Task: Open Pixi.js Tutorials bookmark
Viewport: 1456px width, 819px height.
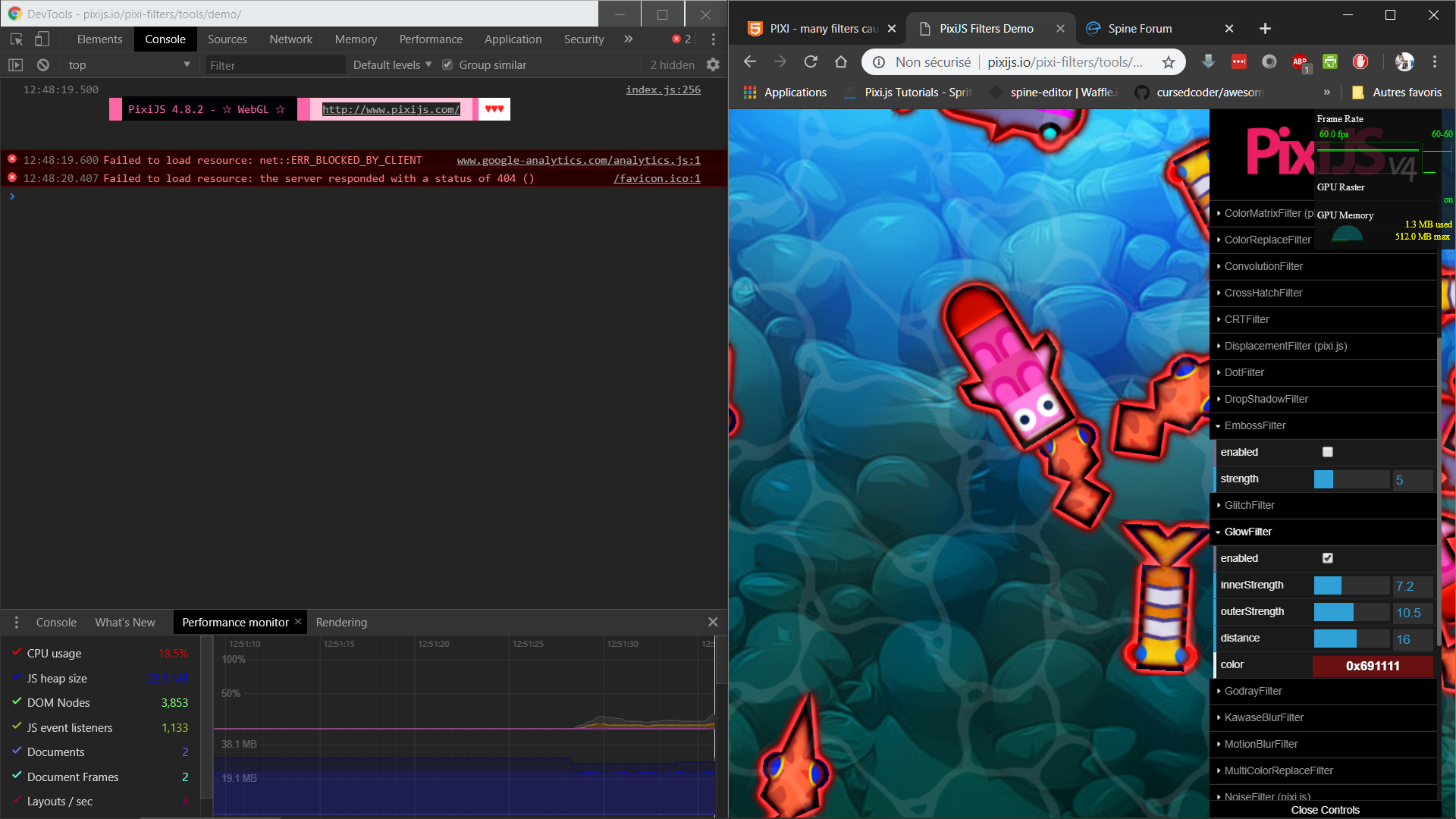Action: click(x=908, y=93)
